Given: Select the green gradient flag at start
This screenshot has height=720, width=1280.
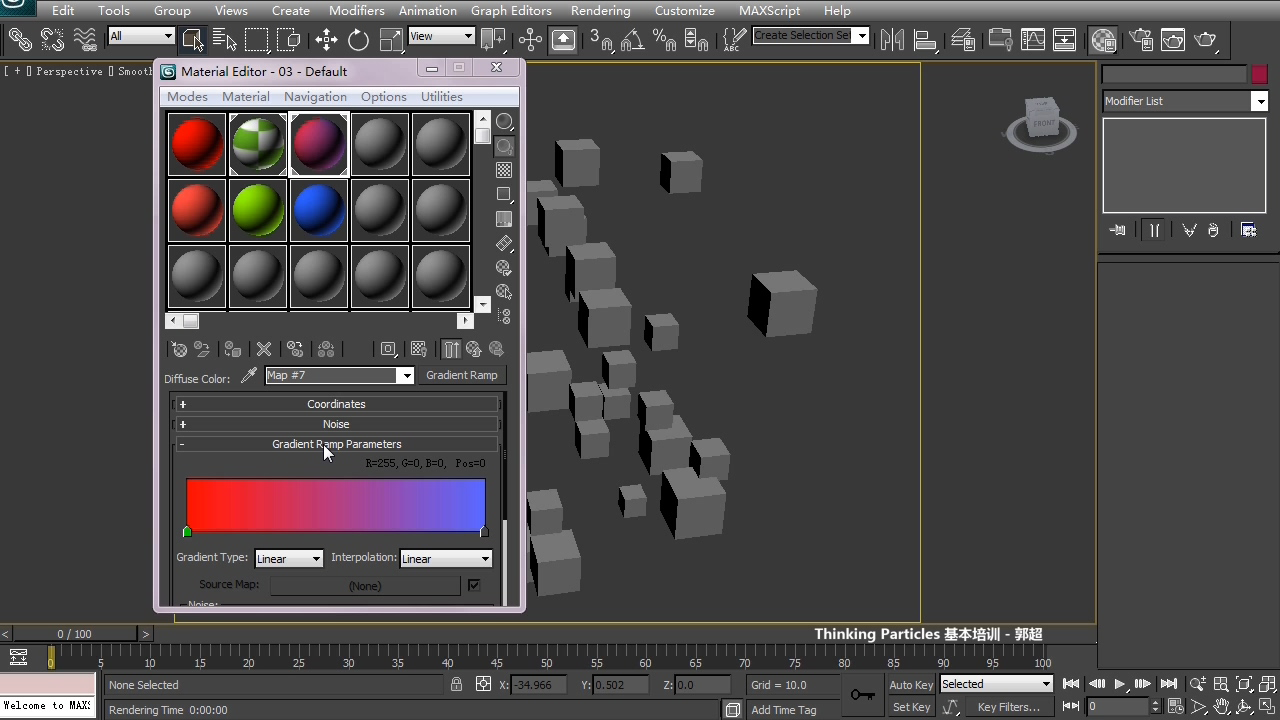Looking at the screenshot, I should pos(187,532).
